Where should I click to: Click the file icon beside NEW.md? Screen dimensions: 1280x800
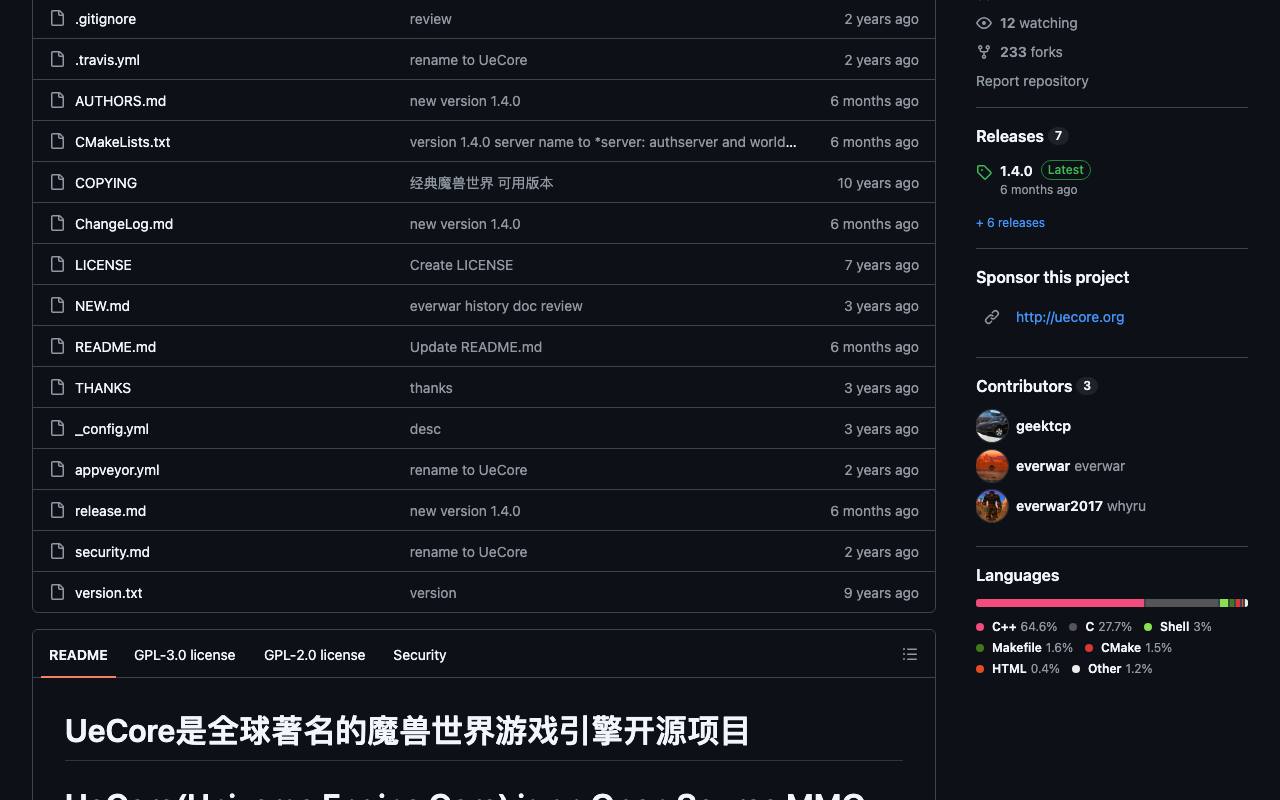click(57, 305)
